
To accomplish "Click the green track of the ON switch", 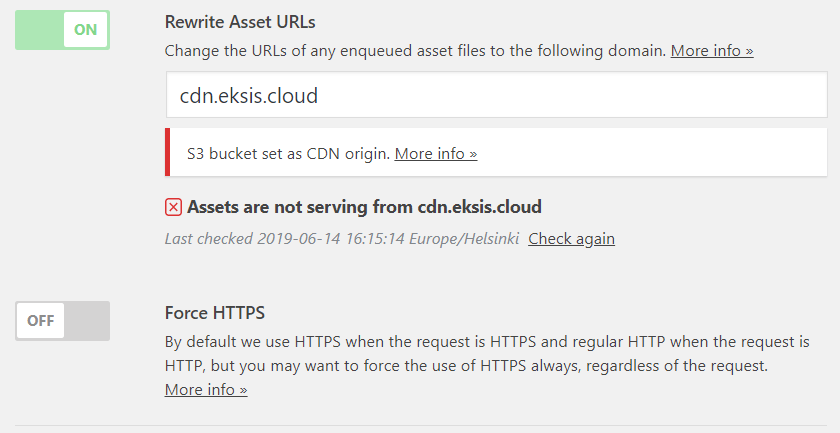I will [x=38, y=30].
